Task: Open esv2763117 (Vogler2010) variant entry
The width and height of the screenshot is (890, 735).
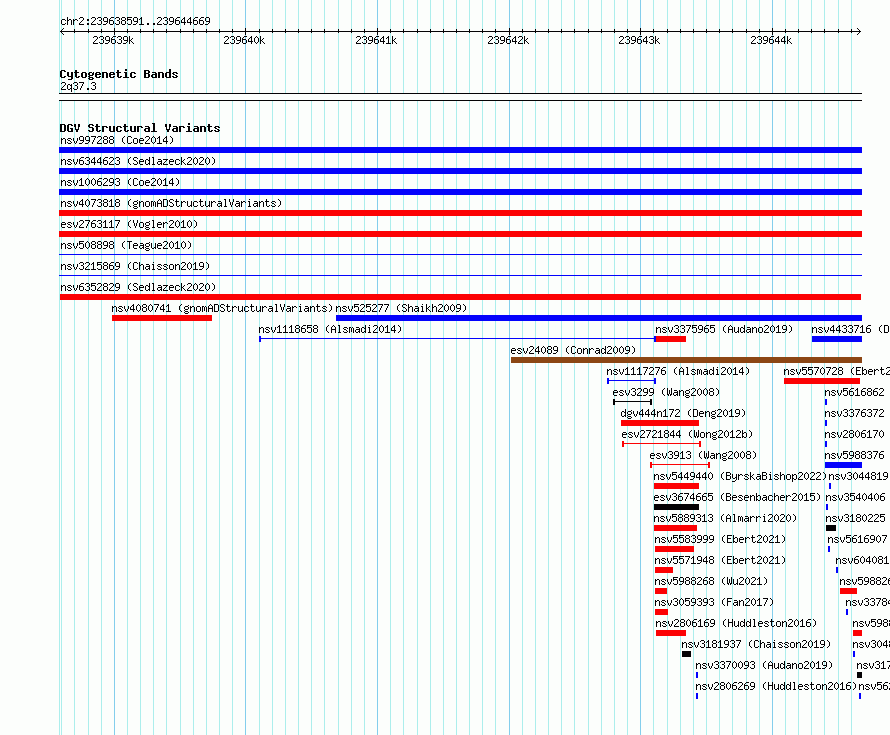Action: pyautogui.click(x=129, y=224)
